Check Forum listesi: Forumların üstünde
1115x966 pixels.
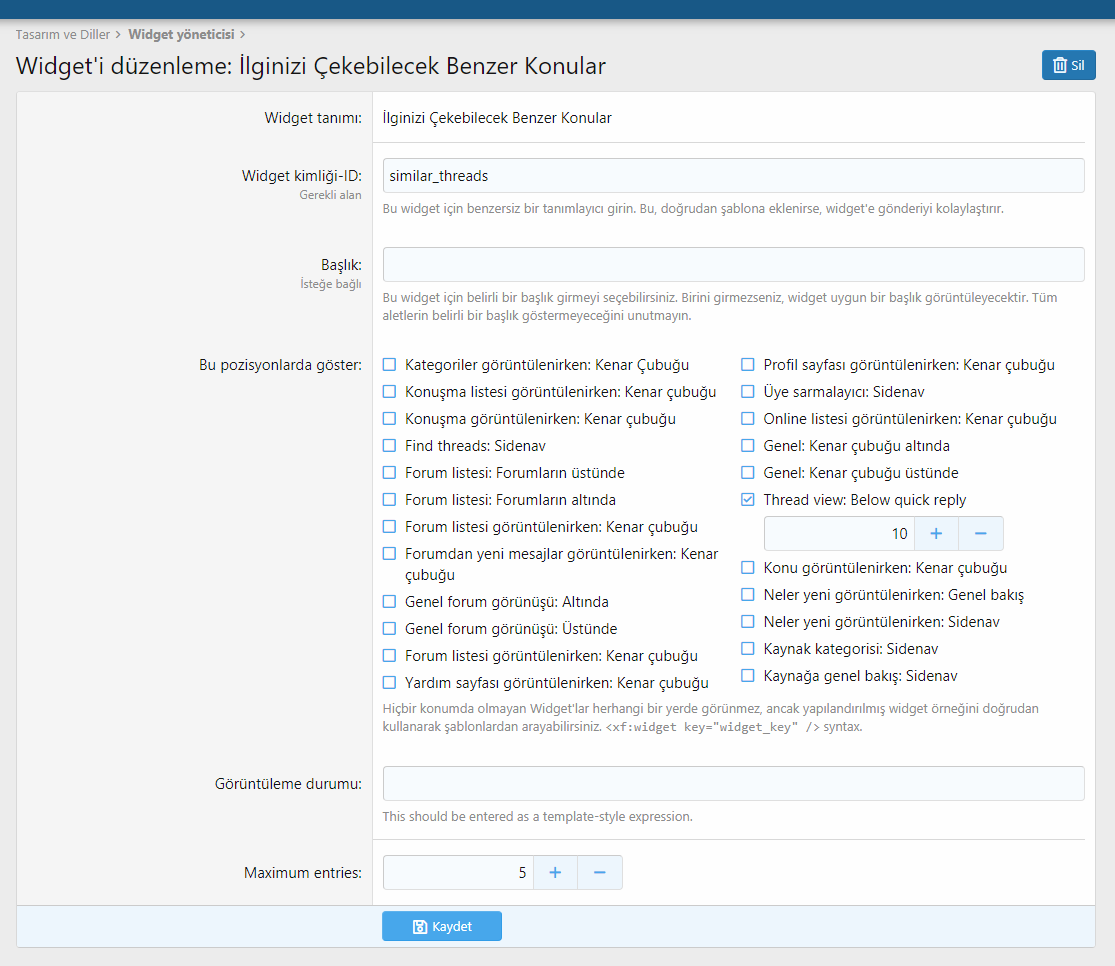(390, 473)
